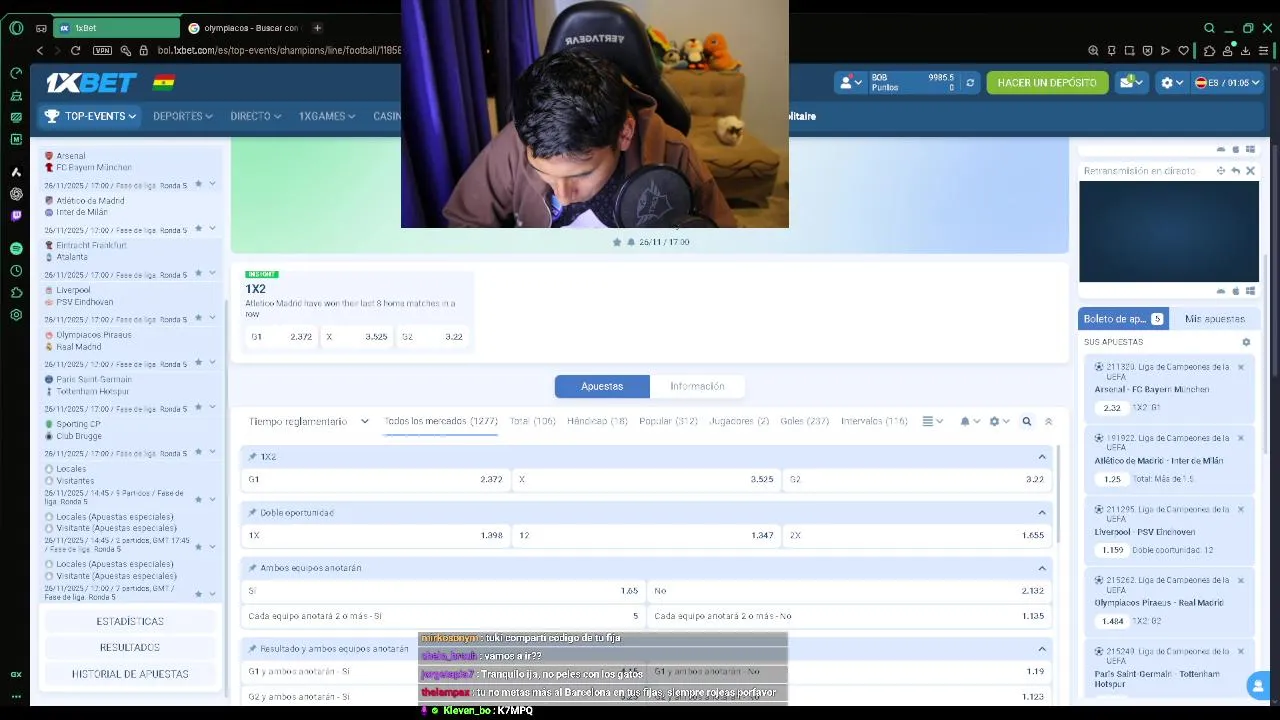The image size is (1280, 720).
Task: Select the Goles (237) market filter
Action: [804, 421]
